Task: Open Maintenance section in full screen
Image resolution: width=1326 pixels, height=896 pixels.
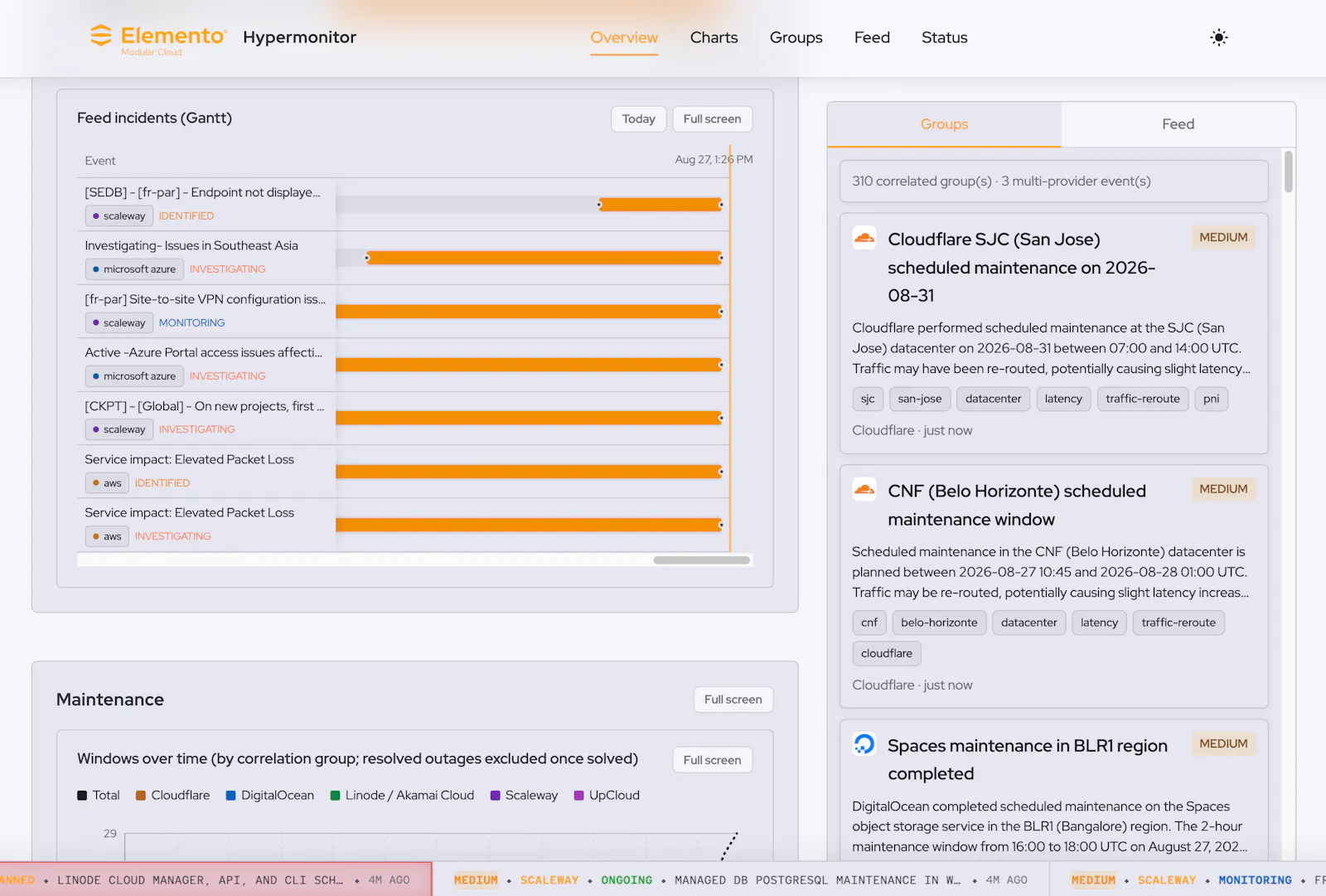Action: coord(733,700)
